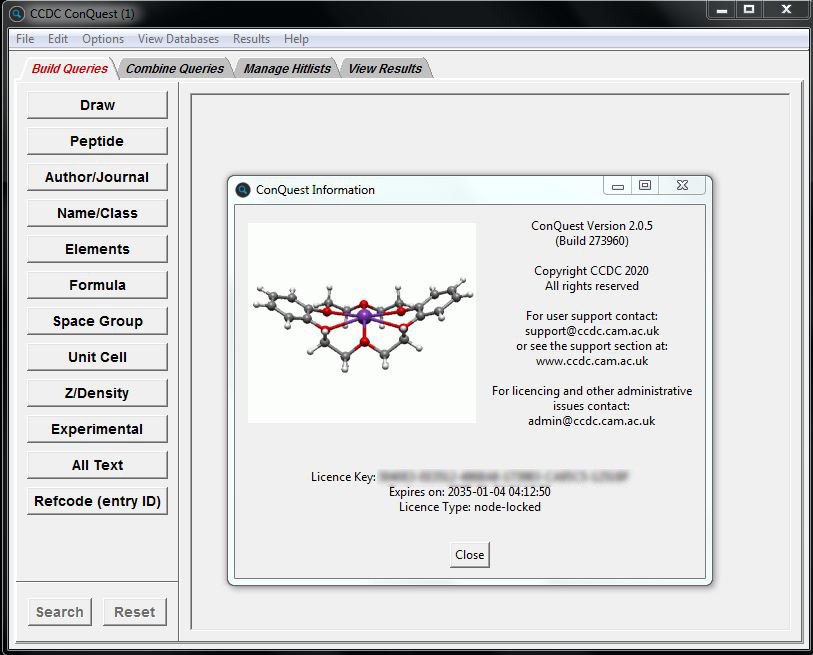Screen dimensions: 813x655
Task: Open the Space Group search
Action: click(x=97, y=321)
